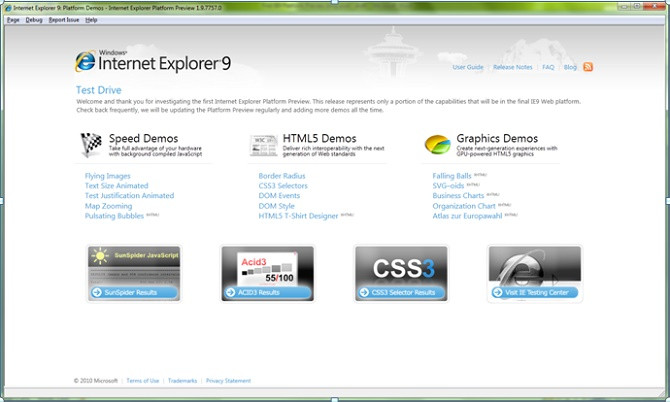Click the HTML5 Demos newspaper icon
The image size is (670, 402).
click(264, 145)
